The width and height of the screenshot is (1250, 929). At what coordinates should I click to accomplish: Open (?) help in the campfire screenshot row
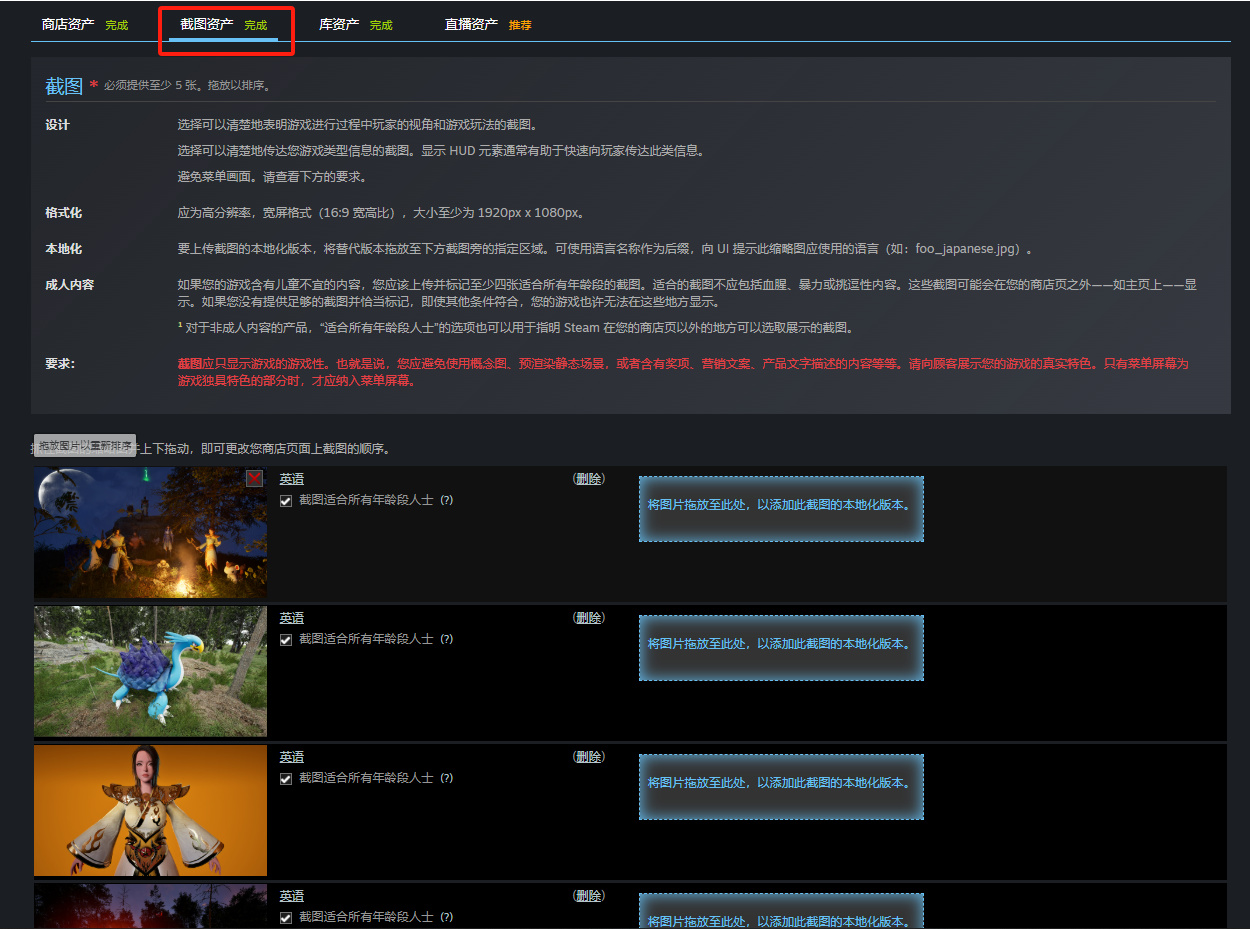[447, 500]
